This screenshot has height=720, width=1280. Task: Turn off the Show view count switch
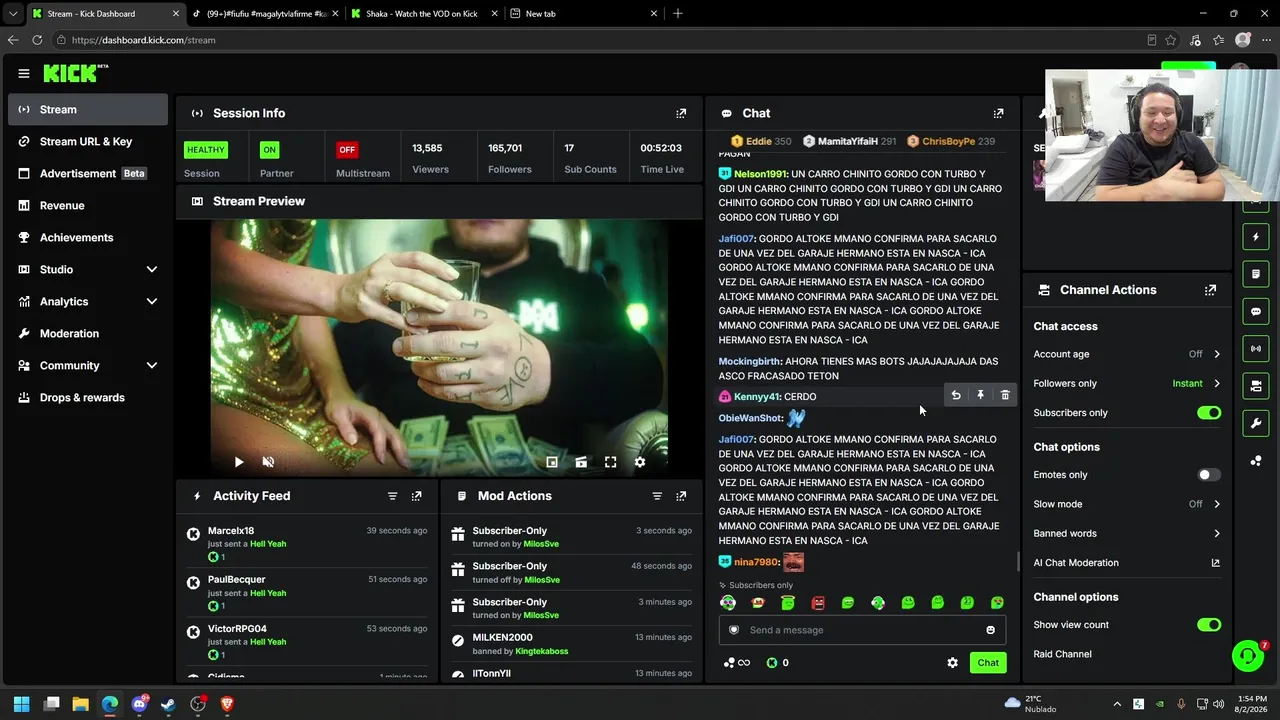1209,625
